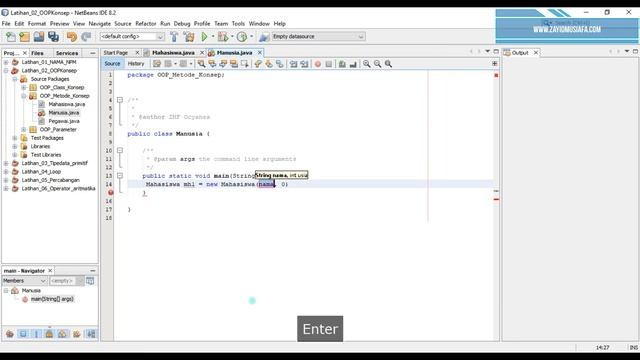Click the Save All toolbar icon
640x360 pixels.
pyautogui.click(x=53, y=37)
